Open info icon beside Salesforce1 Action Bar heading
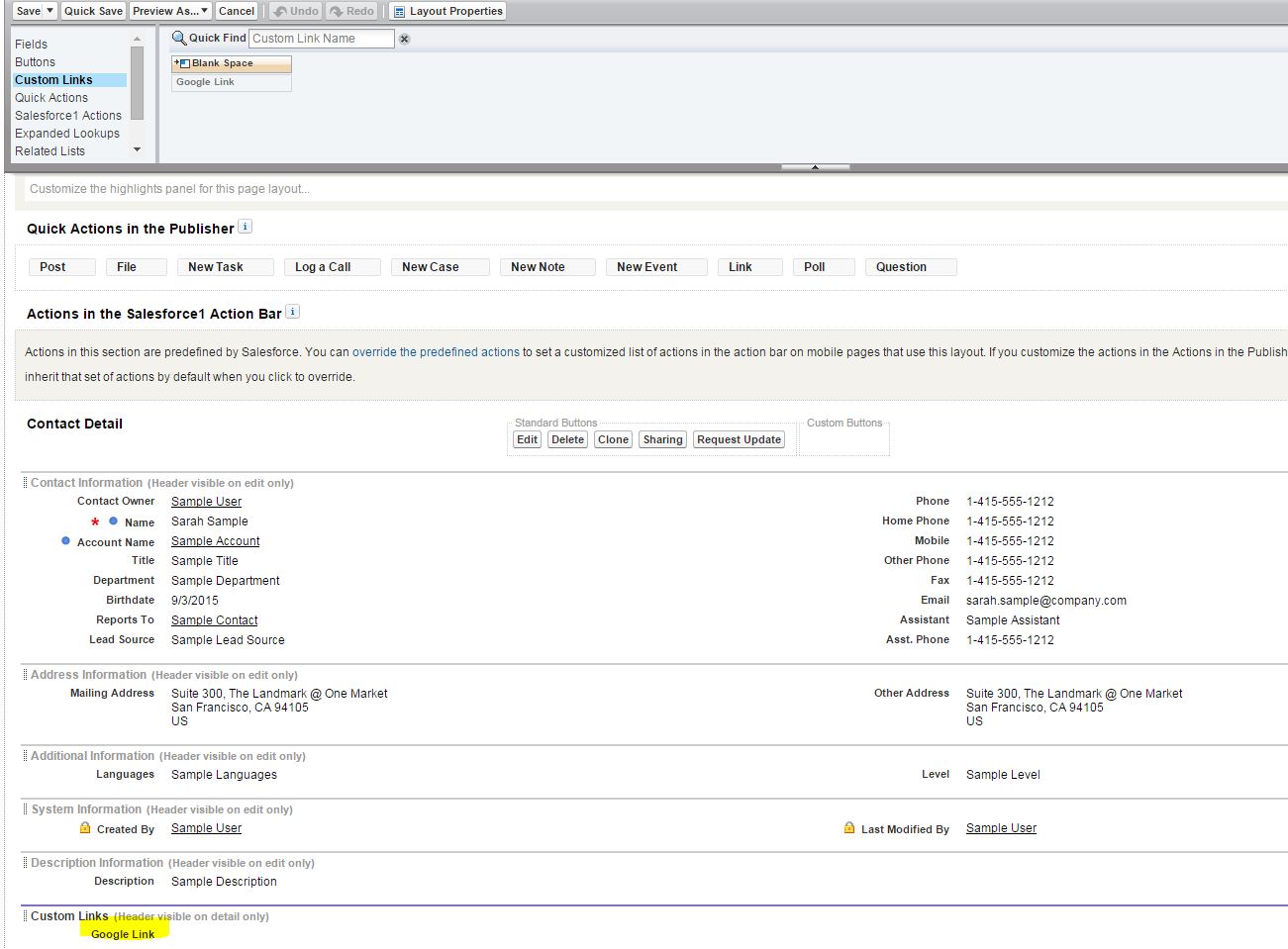 point(293,312)
